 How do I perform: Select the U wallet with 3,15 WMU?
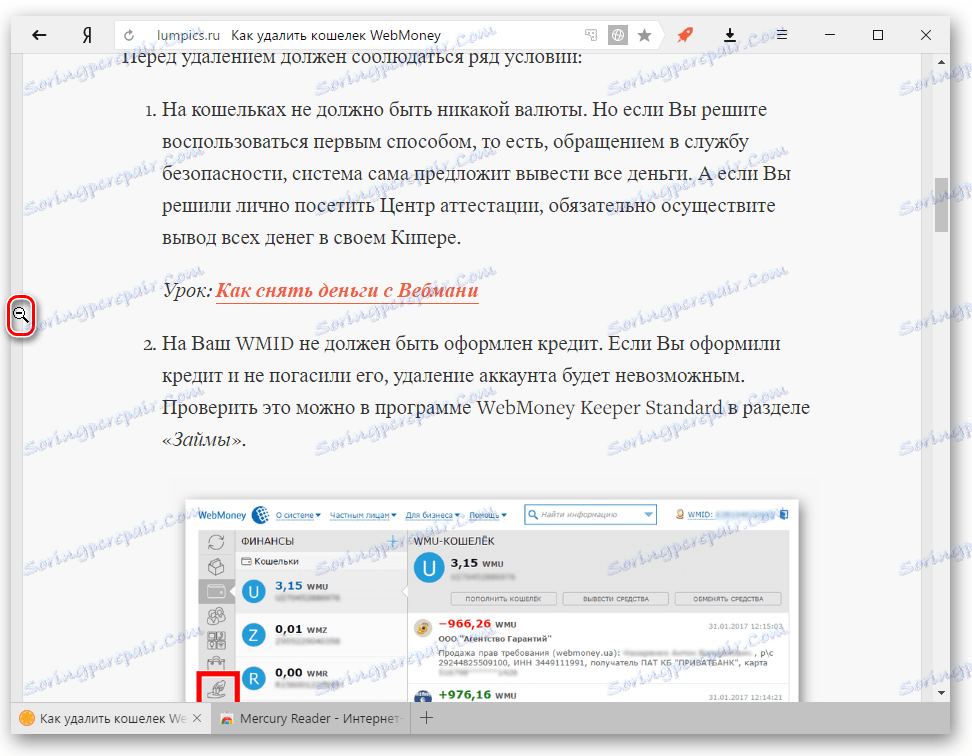pyautogui.click(x=321, y=591)
